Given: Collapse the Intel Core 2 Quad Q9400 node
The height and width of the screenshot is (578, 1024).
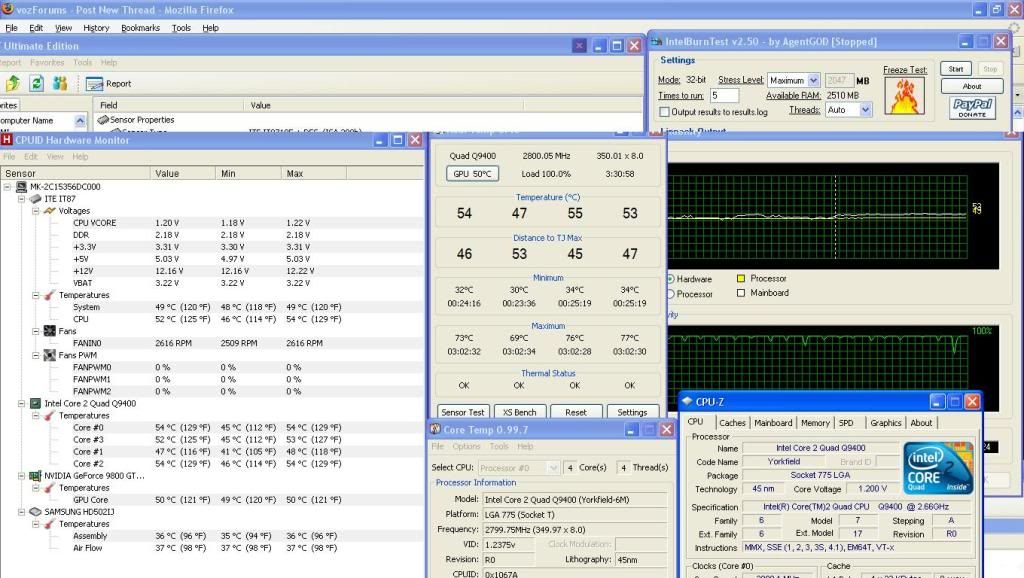Looking at the screenshot, I should point(22,404).
